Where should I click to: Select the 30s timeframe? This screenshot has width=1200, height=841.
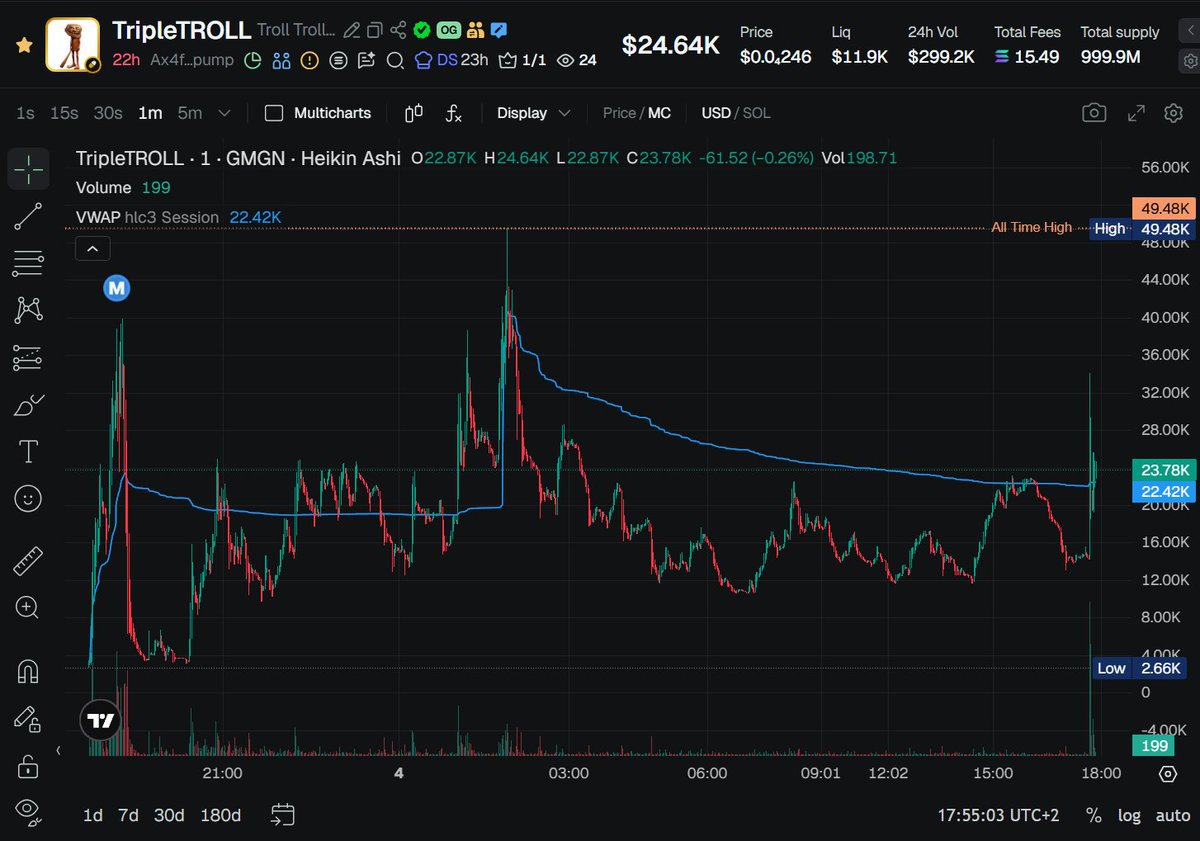click(x=108, y=113)
